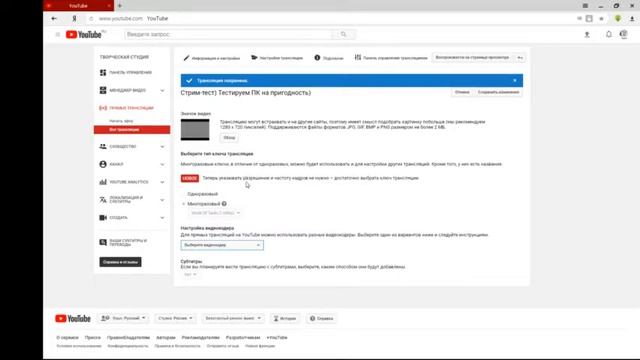Viewport: 640px width, 360px height.
Task: Open the green shield protection icon
Action: [618, 18]
